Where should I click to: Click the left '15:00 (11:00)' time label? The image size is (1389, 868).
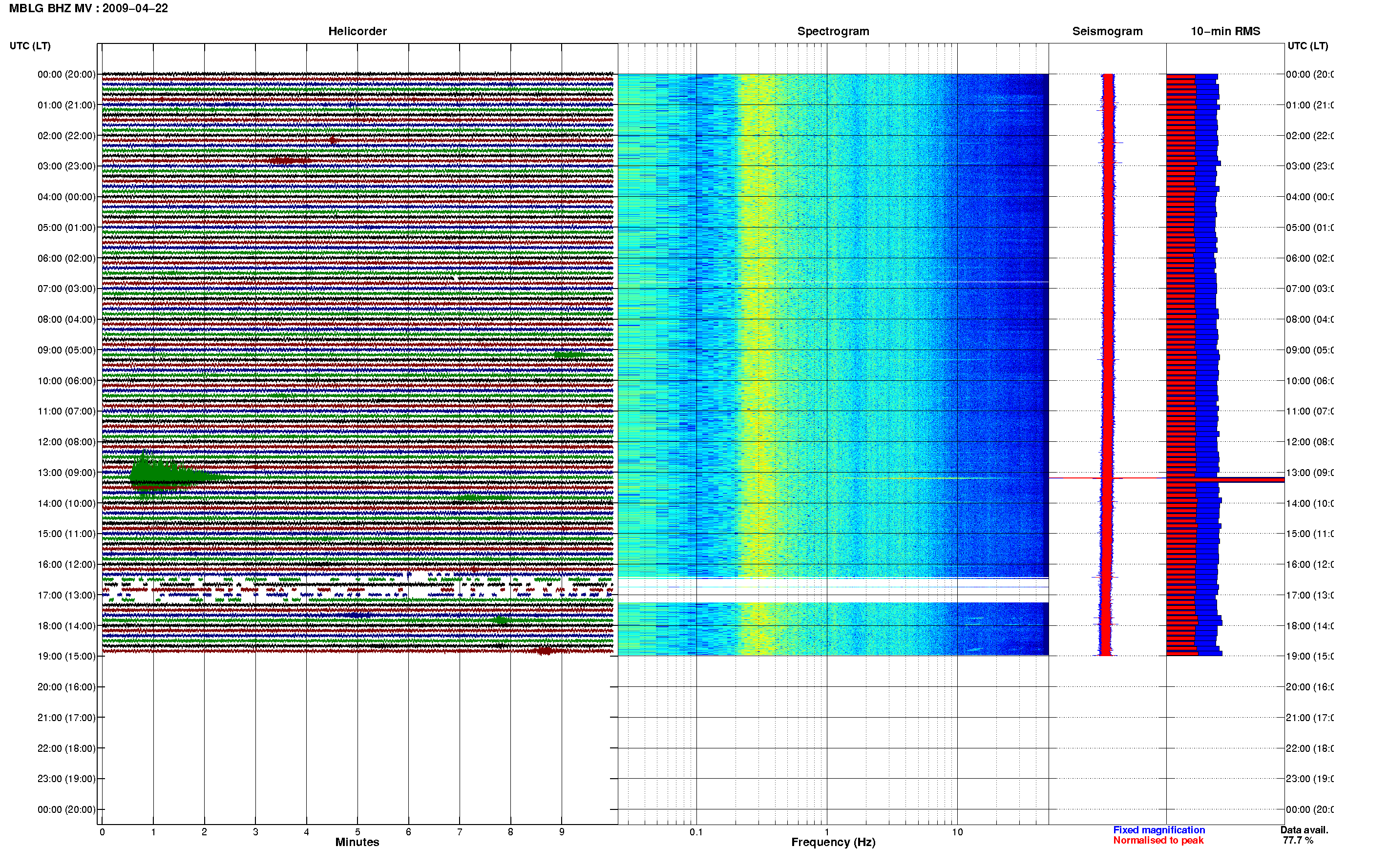click(x=66, y=533)
